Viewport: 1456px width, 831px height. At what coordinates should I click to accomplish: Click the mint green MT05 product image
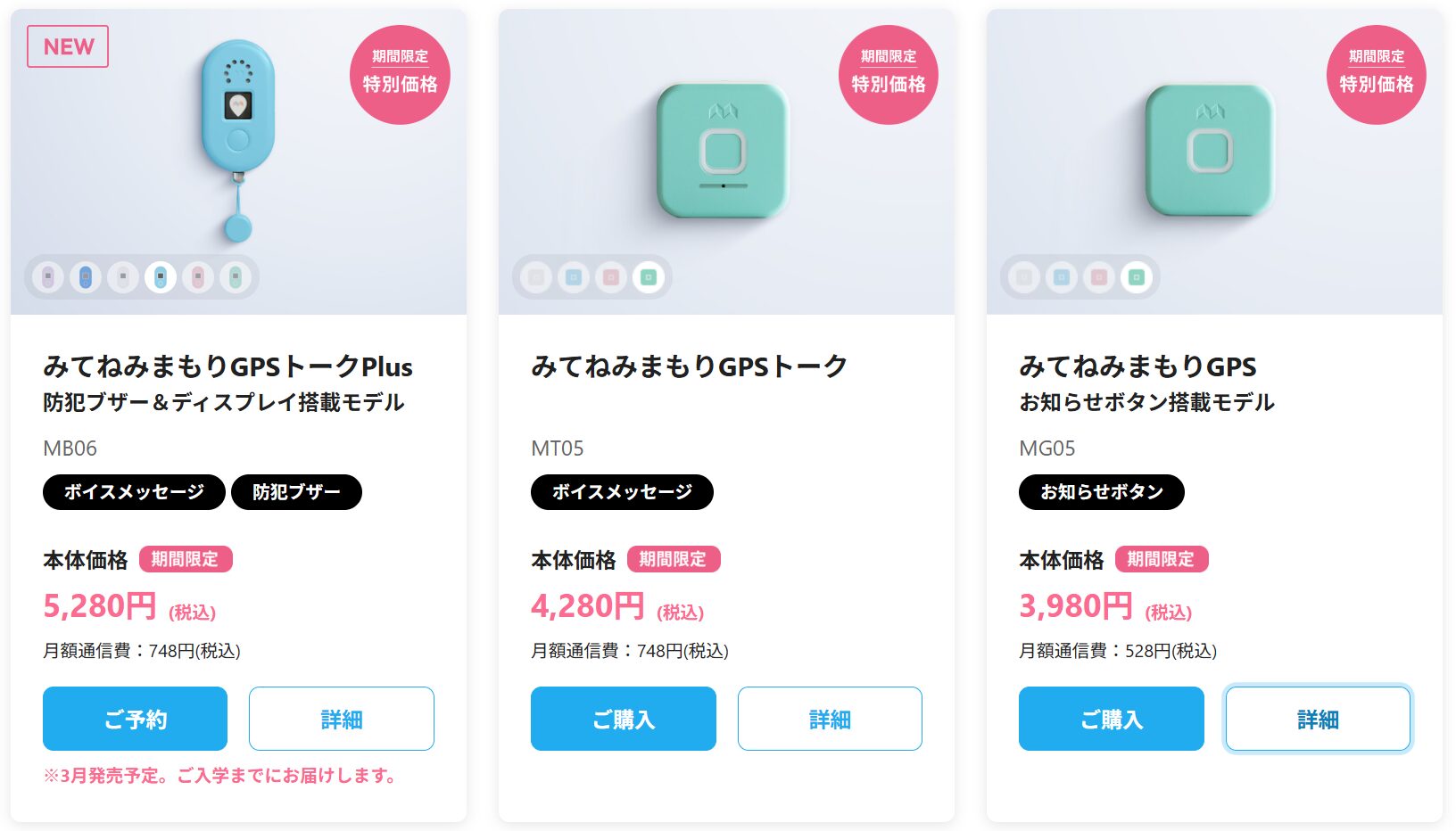723,151
